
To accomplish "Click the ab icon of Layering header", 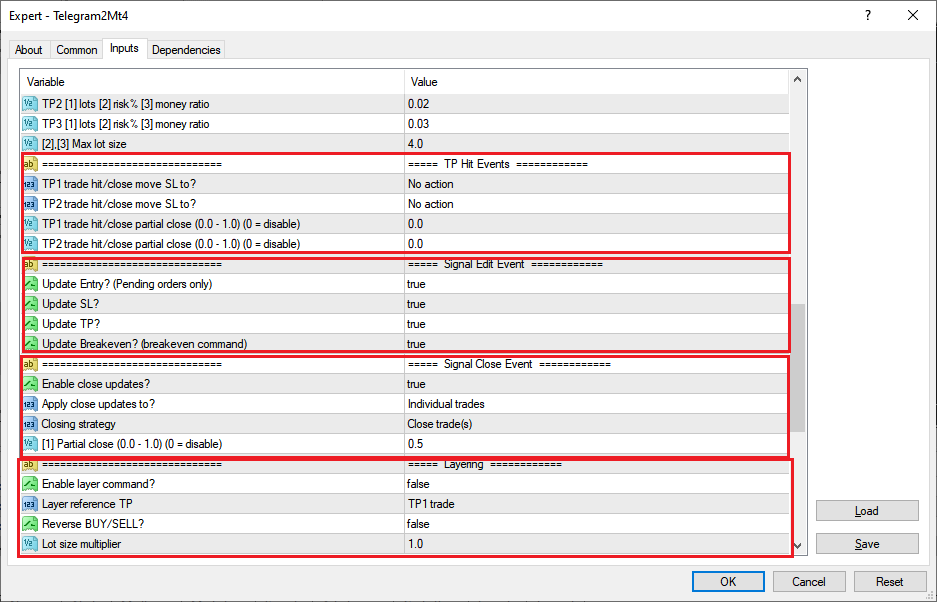I will pyautogui.click(x=30, y=465).
